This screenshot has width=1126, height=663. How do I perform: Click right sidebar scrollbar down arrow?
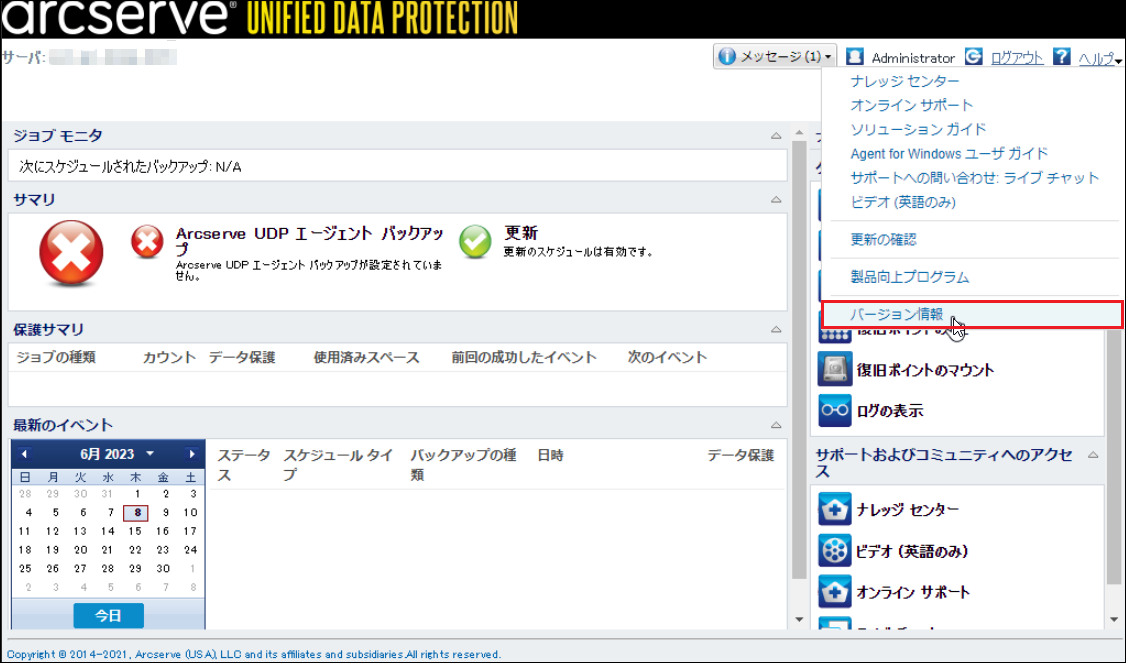click(x=1114, y=619)
